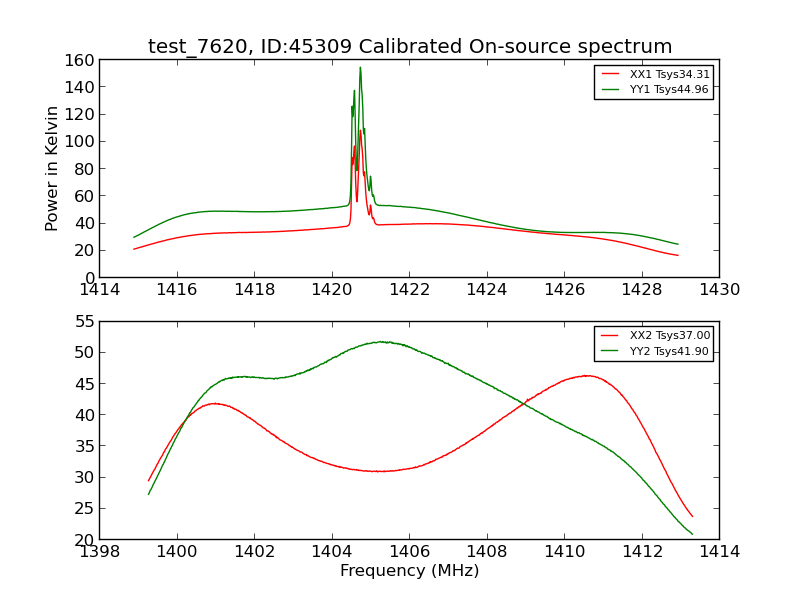
Task: Click the 120 tick label on upper plot
Action: [79, 114]
